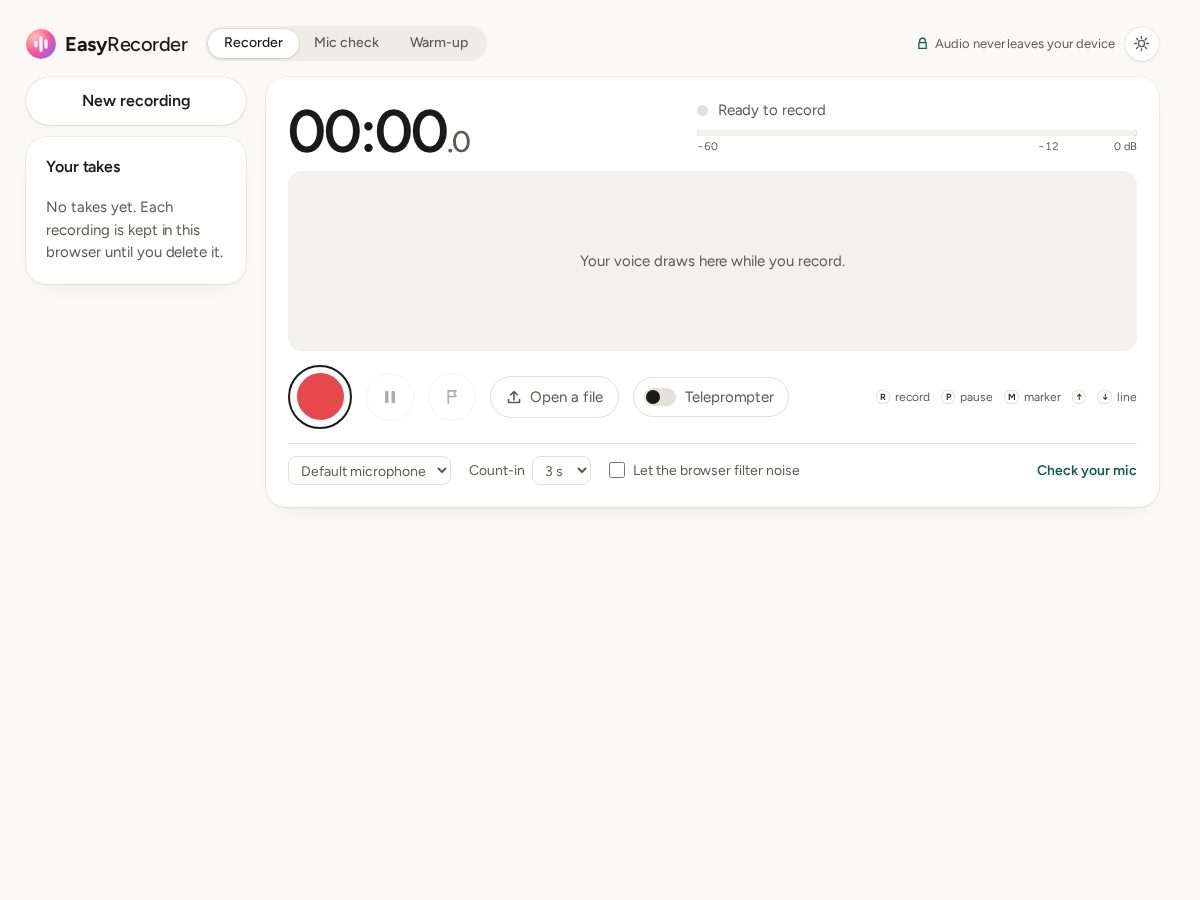
Task: Click the New recording button
Action: [136, 101]
